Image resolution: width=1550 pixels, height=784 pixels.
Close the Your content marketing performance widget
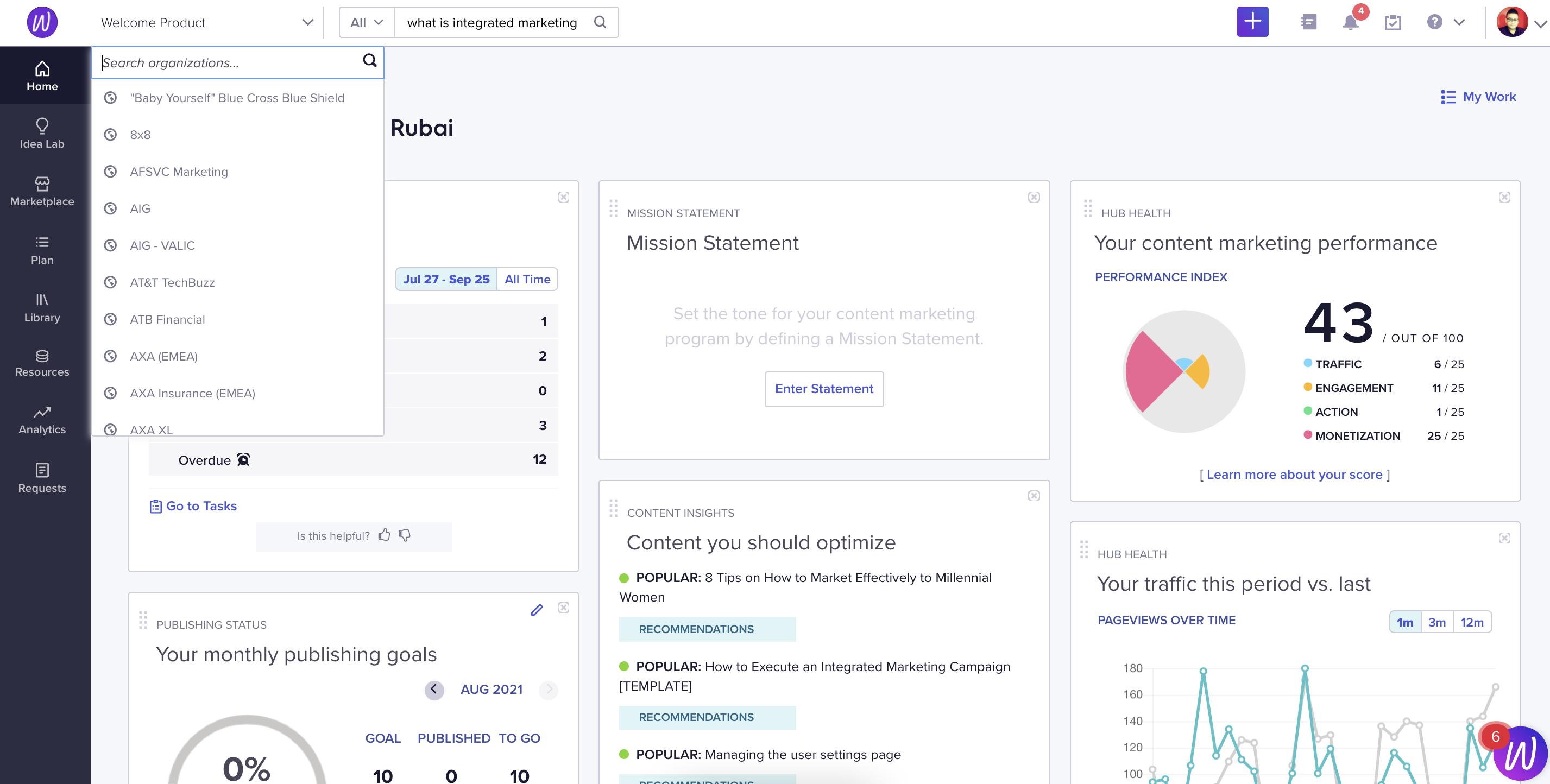pos(1504,197)
